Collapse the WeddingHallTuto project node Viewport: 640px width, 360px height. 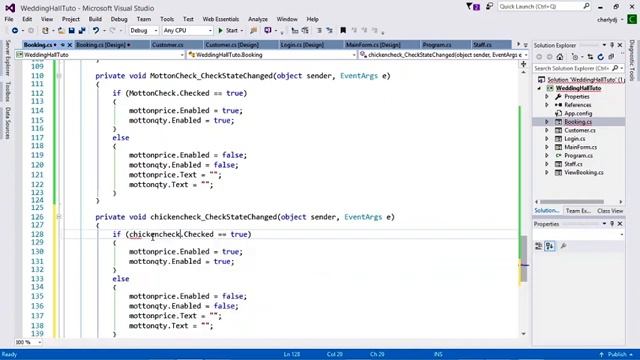point(540,88)
